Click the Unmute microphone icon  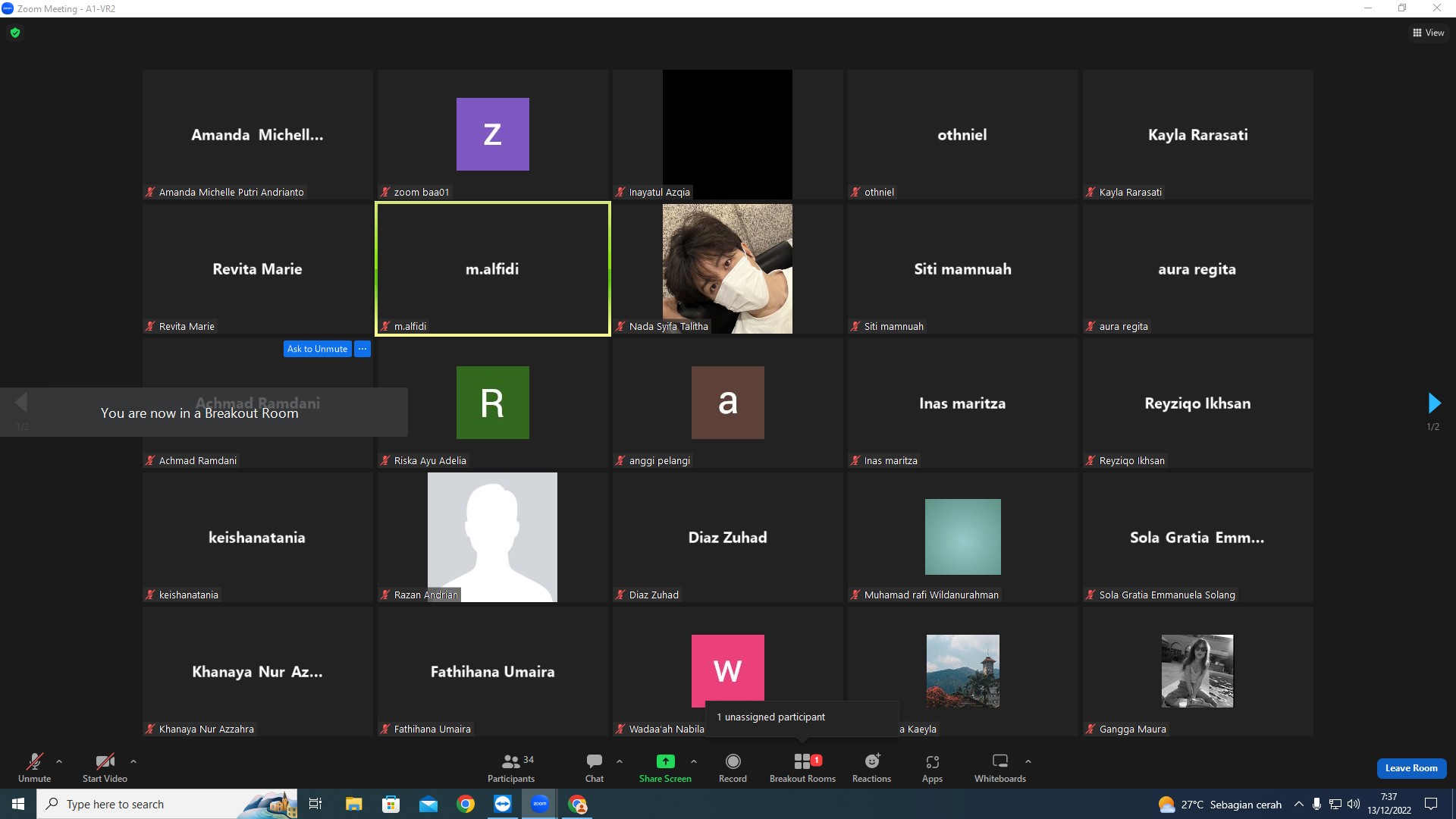tap(35, 761)
